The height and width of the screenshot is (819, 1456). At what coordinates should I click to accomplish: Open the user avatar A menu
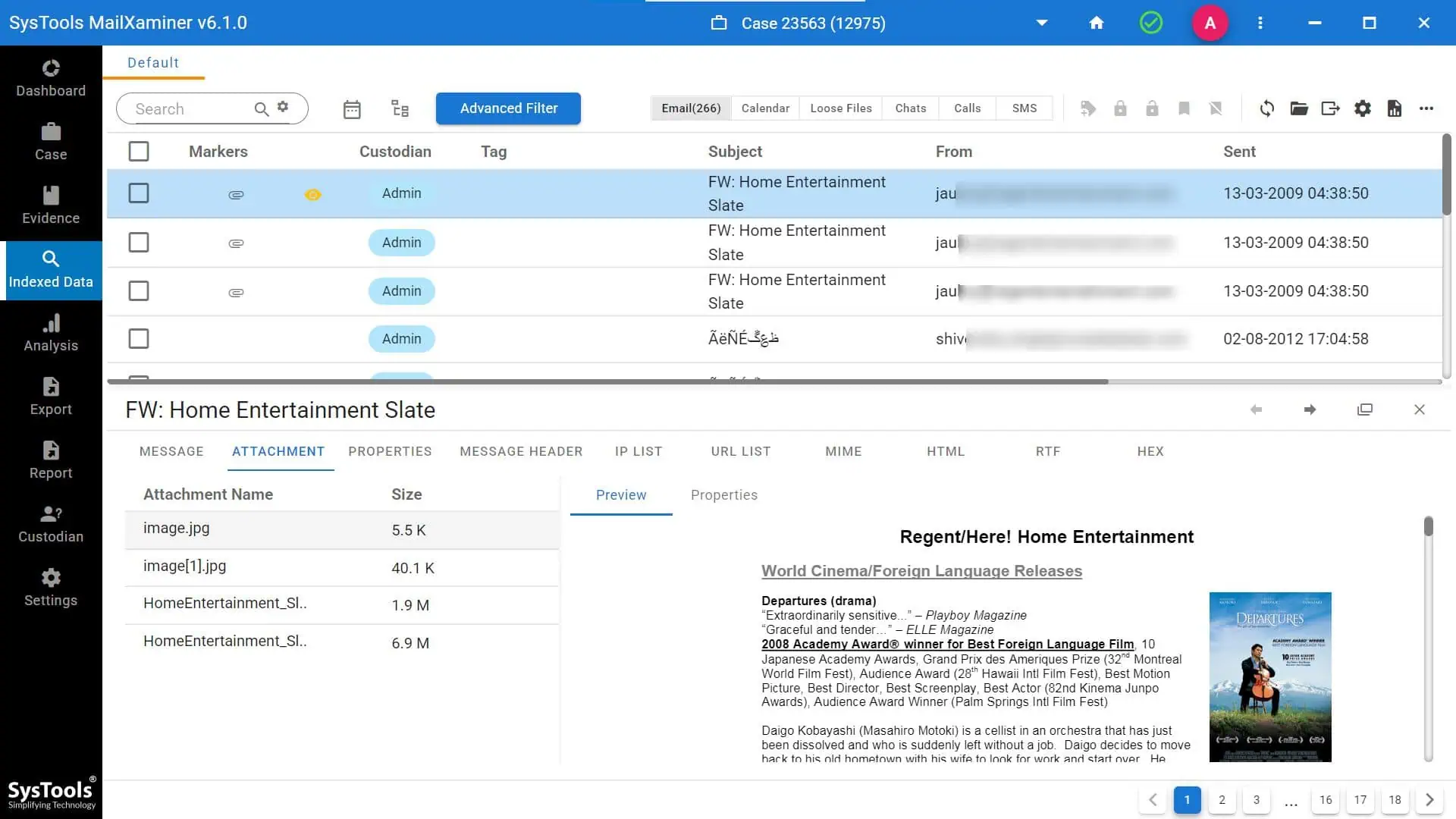click(1210, 23)
